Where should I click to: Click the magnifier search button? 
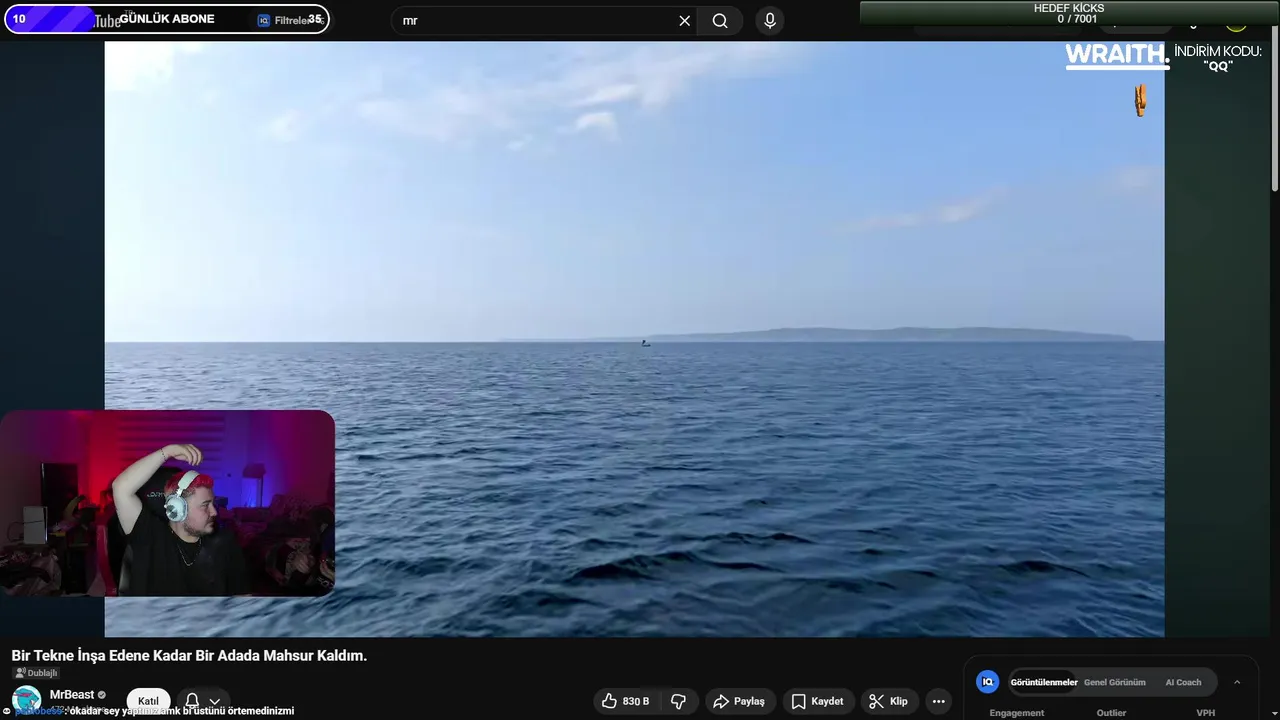pyautogui.click(x=720, y=21)
